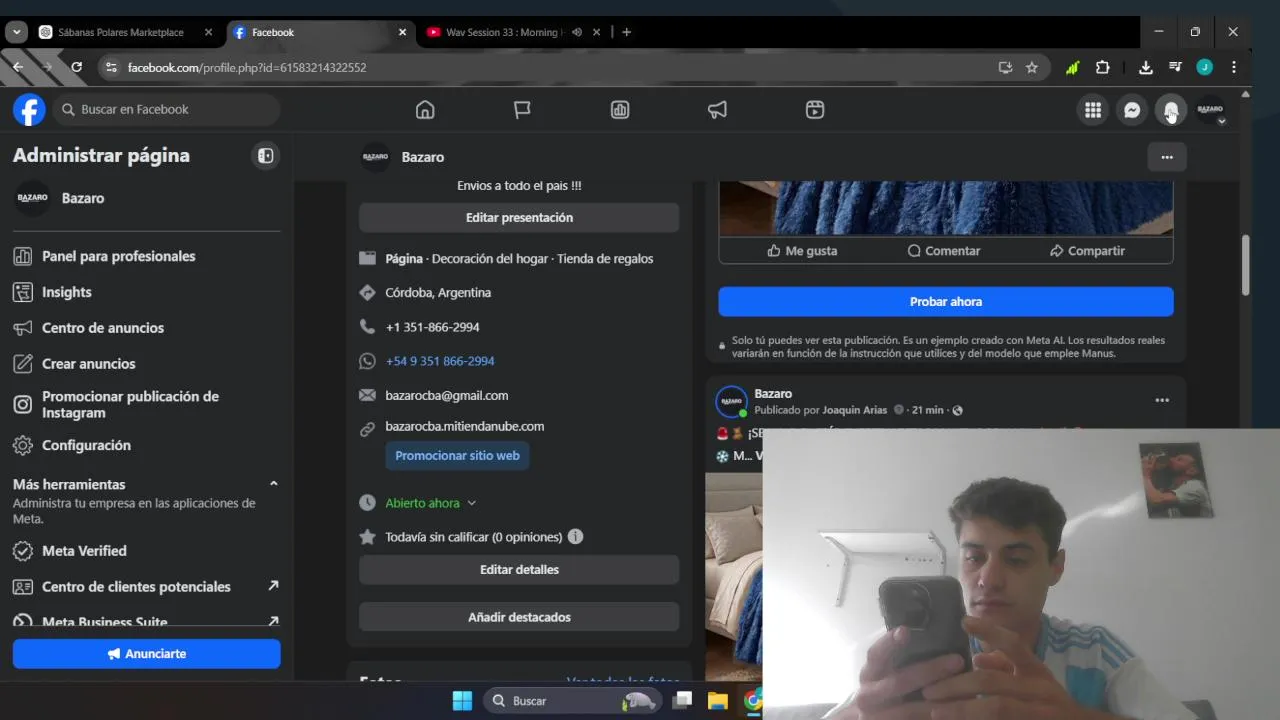
Task: Open a new browser tab
Action: pos(626,32)
